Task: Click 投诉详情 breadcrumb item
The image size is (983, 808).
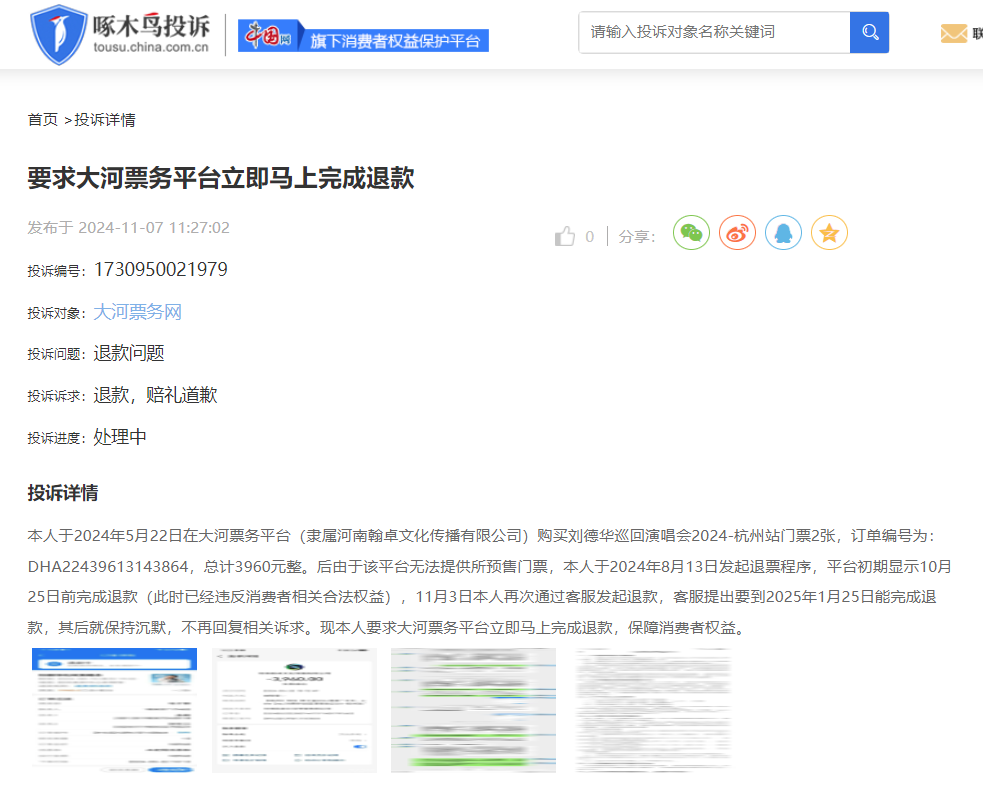Action: pyautogui.click(x=105, y=120)
